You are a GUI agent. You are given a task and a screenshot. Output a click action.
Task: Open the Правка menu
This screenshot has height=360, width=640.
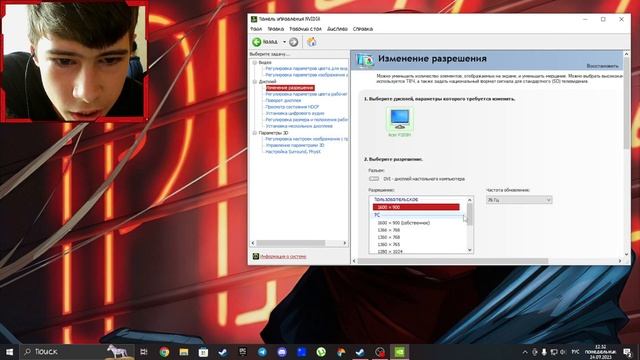(276, 29)
